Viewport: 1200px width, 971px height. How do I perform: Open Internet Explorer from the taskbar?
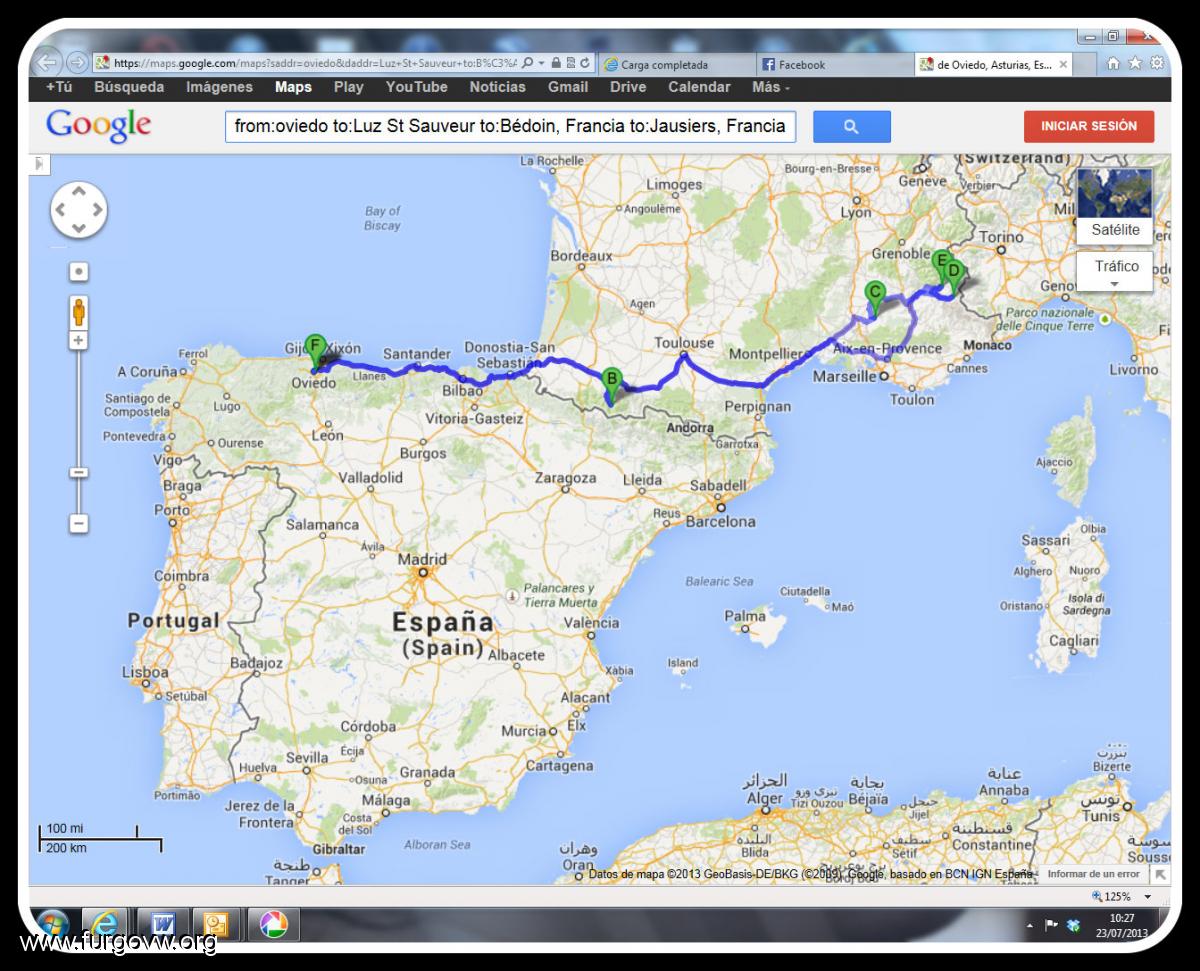[x=105, y=924]
